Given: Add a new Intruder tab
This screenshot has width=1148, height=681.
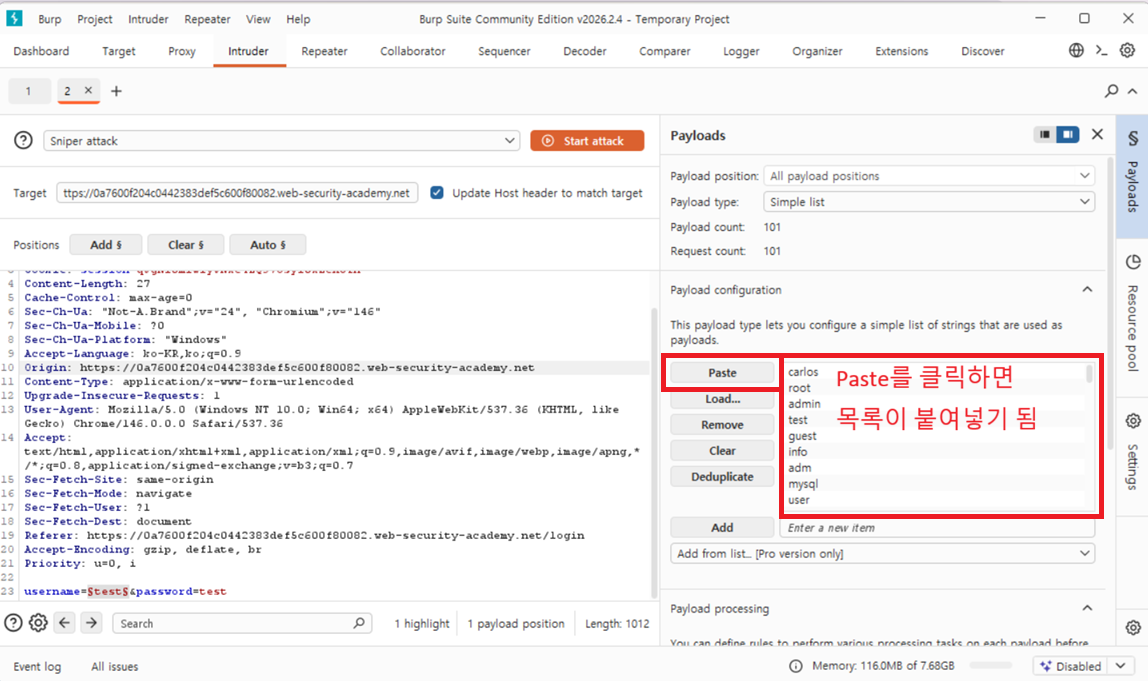Looking at the screenshot, I should 116,91.
